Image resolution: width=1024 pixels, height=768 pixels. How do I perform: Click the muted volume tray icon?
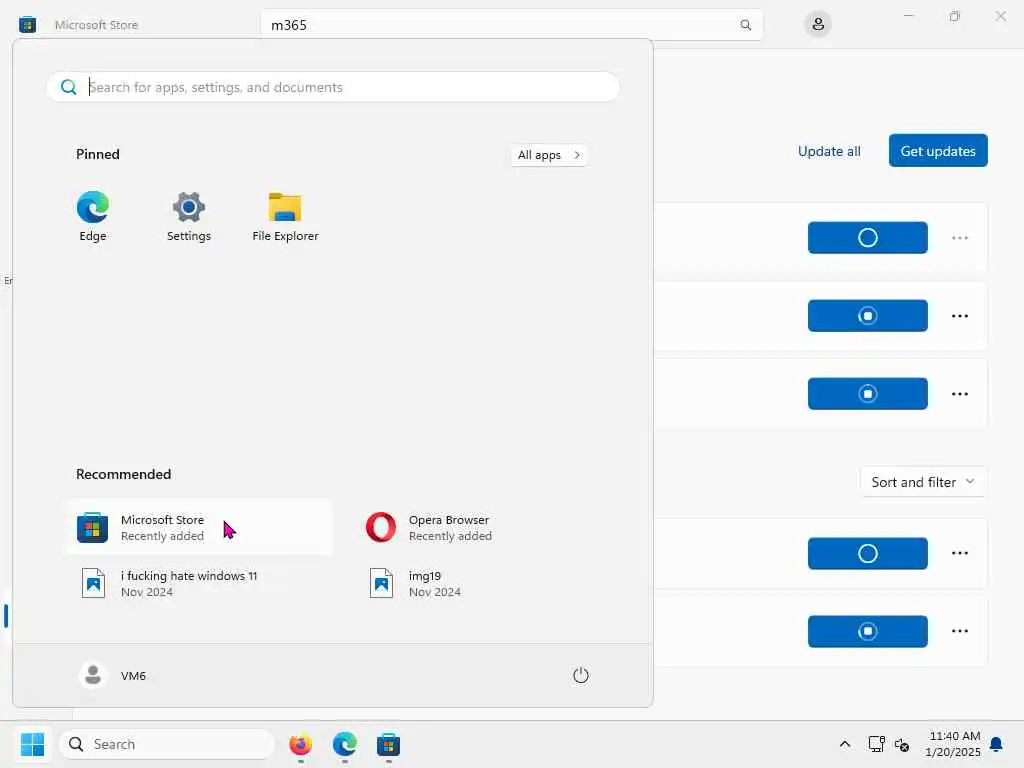point(902,744)
